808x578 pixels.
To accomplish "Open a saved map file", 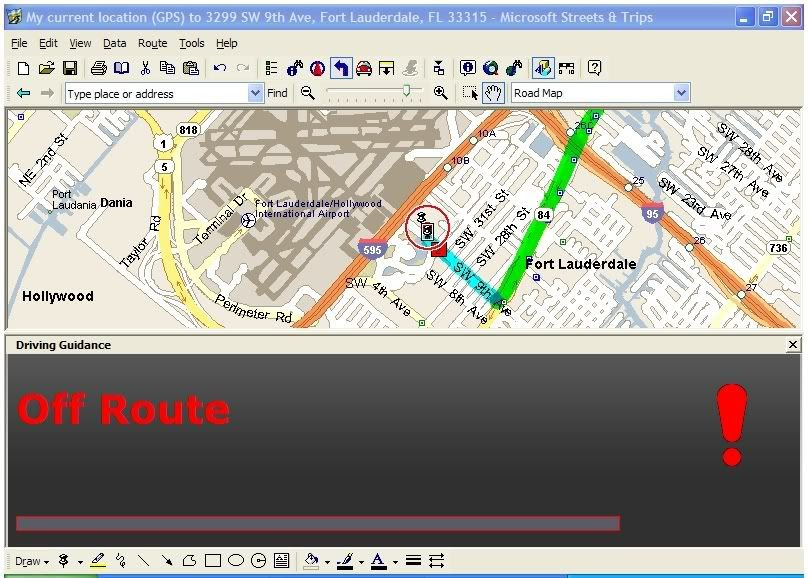I will click(x=46, y=68).
